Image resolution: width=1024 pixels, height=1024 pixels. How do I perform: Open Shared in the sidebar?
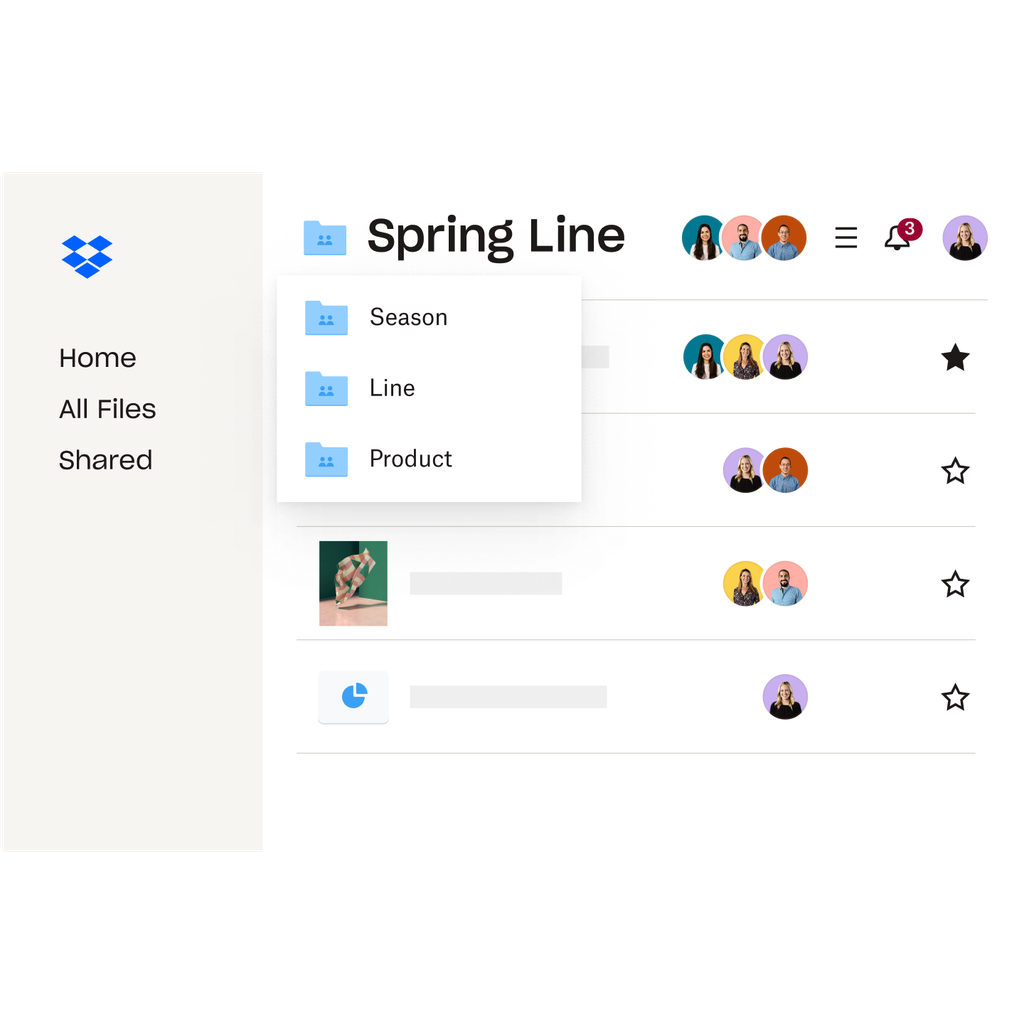coord(105,460)
